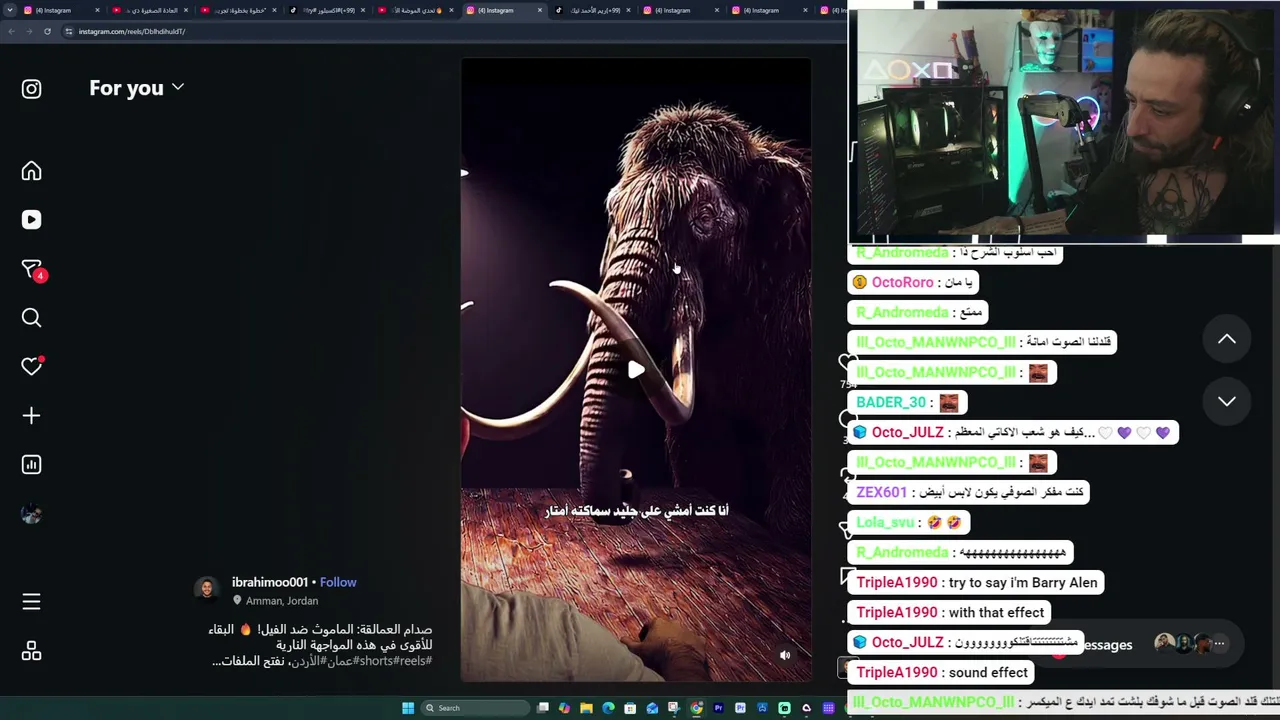The width and height of the screenshot is (1280, 720).
Task: Open Google Chrome from the taskbar
Action: click(697, 708)
